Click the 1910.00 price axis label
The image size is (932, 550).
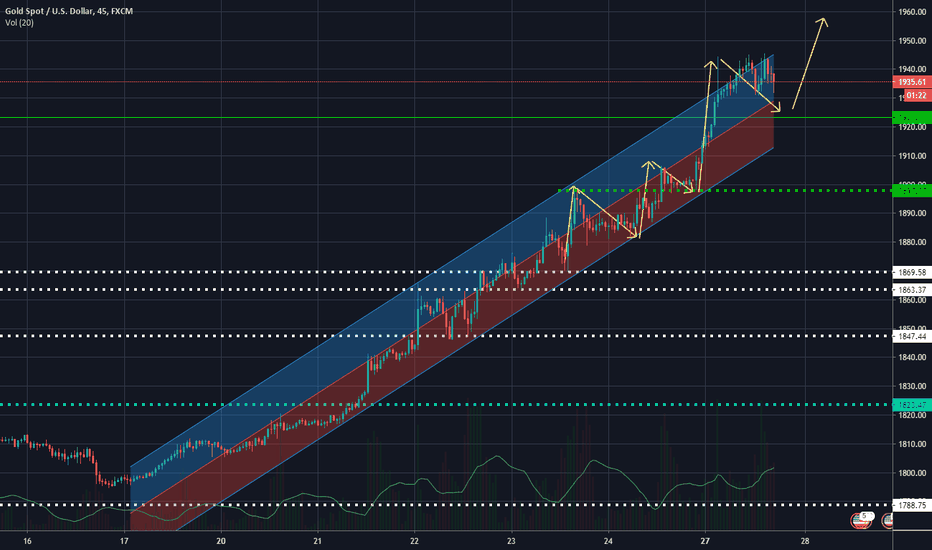click(x=912, y=156)
